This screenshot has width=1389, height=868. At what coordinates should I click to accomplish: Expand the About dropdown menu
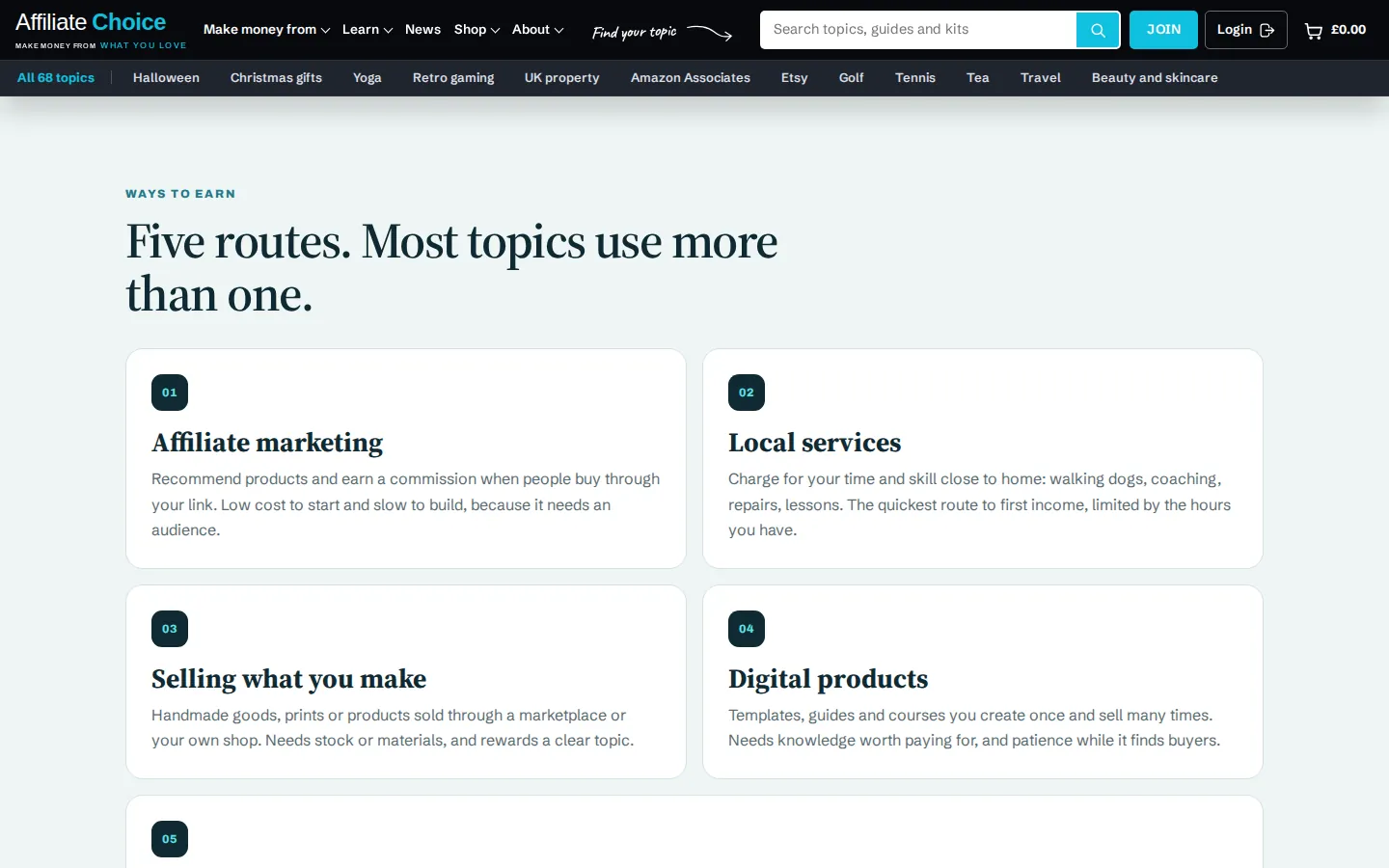click(x=537, y=30)
